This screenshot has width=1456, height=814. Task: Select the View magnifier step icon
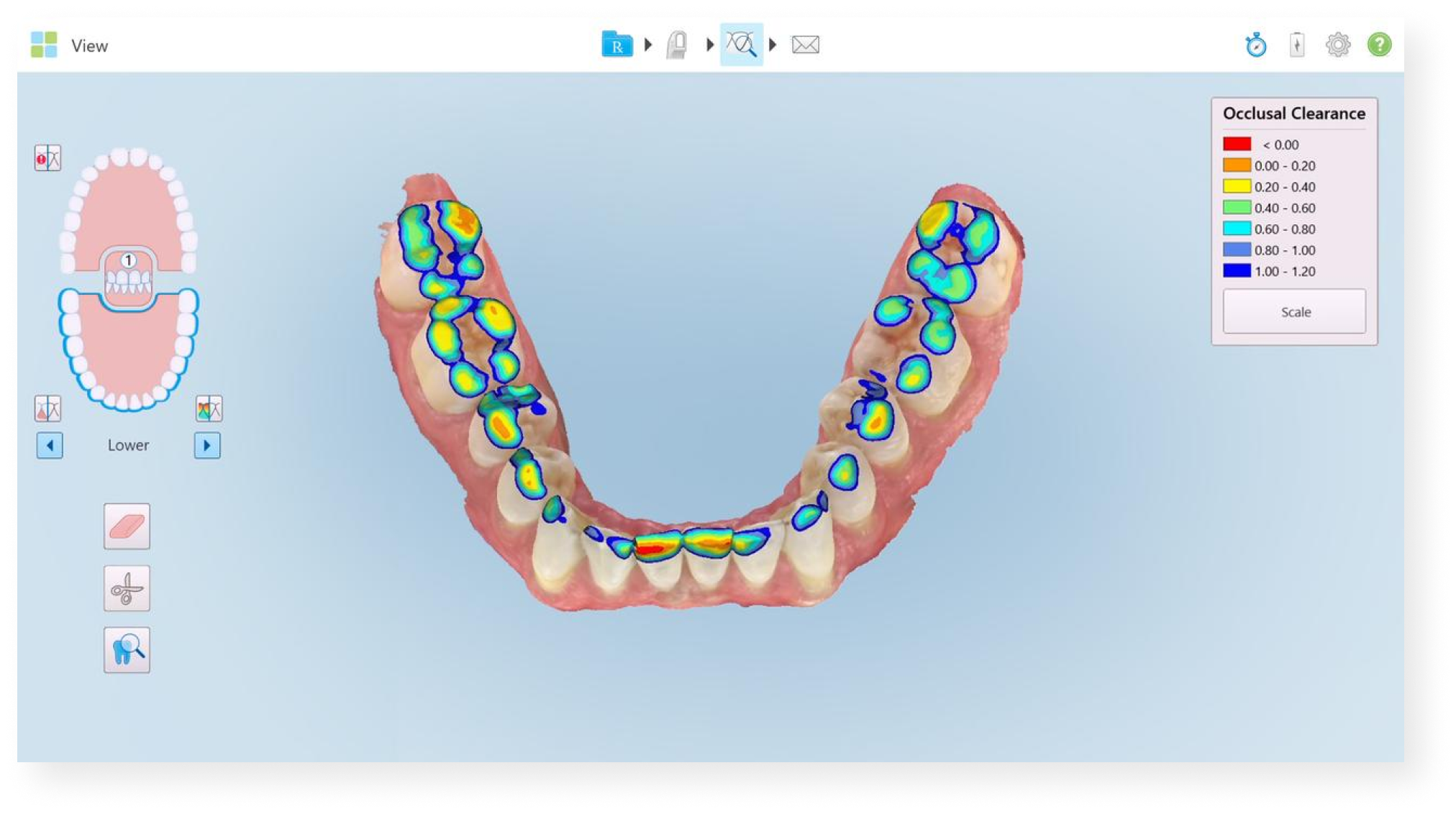pos(741,45)
